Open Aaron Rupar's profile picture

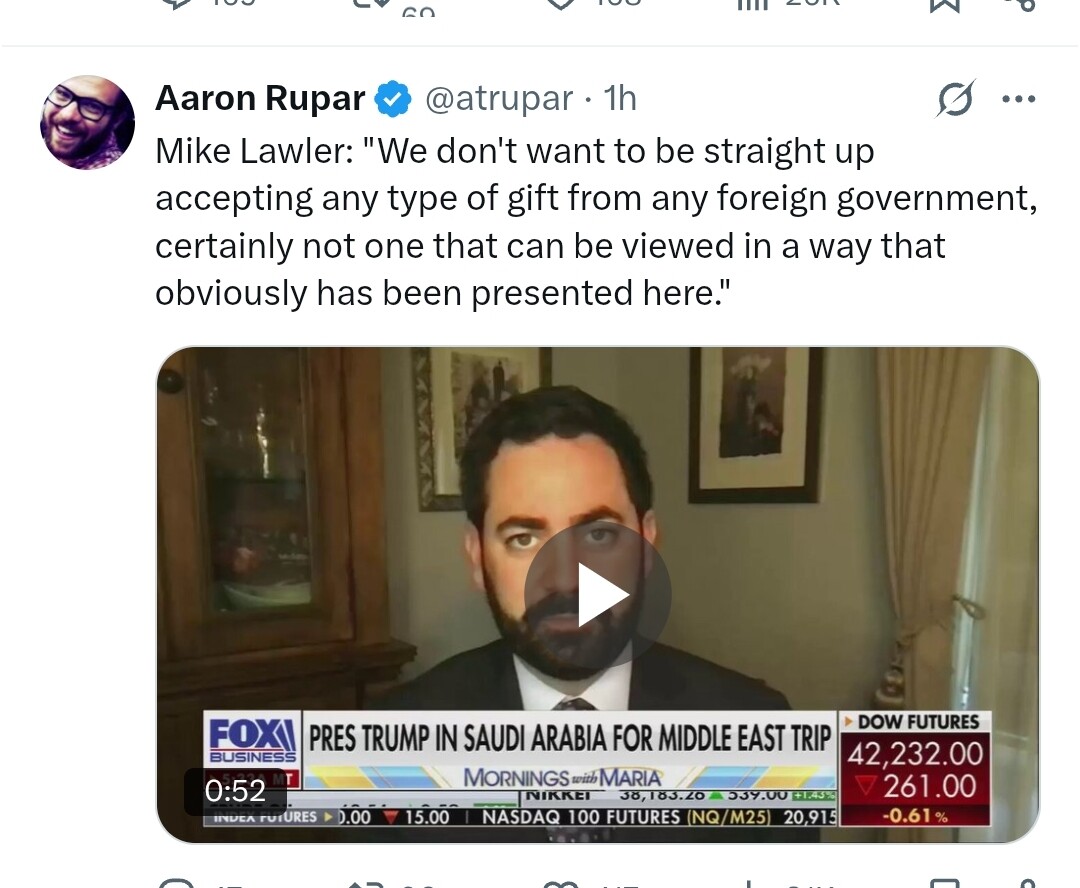pyautogui.click(x=87, y=123)
